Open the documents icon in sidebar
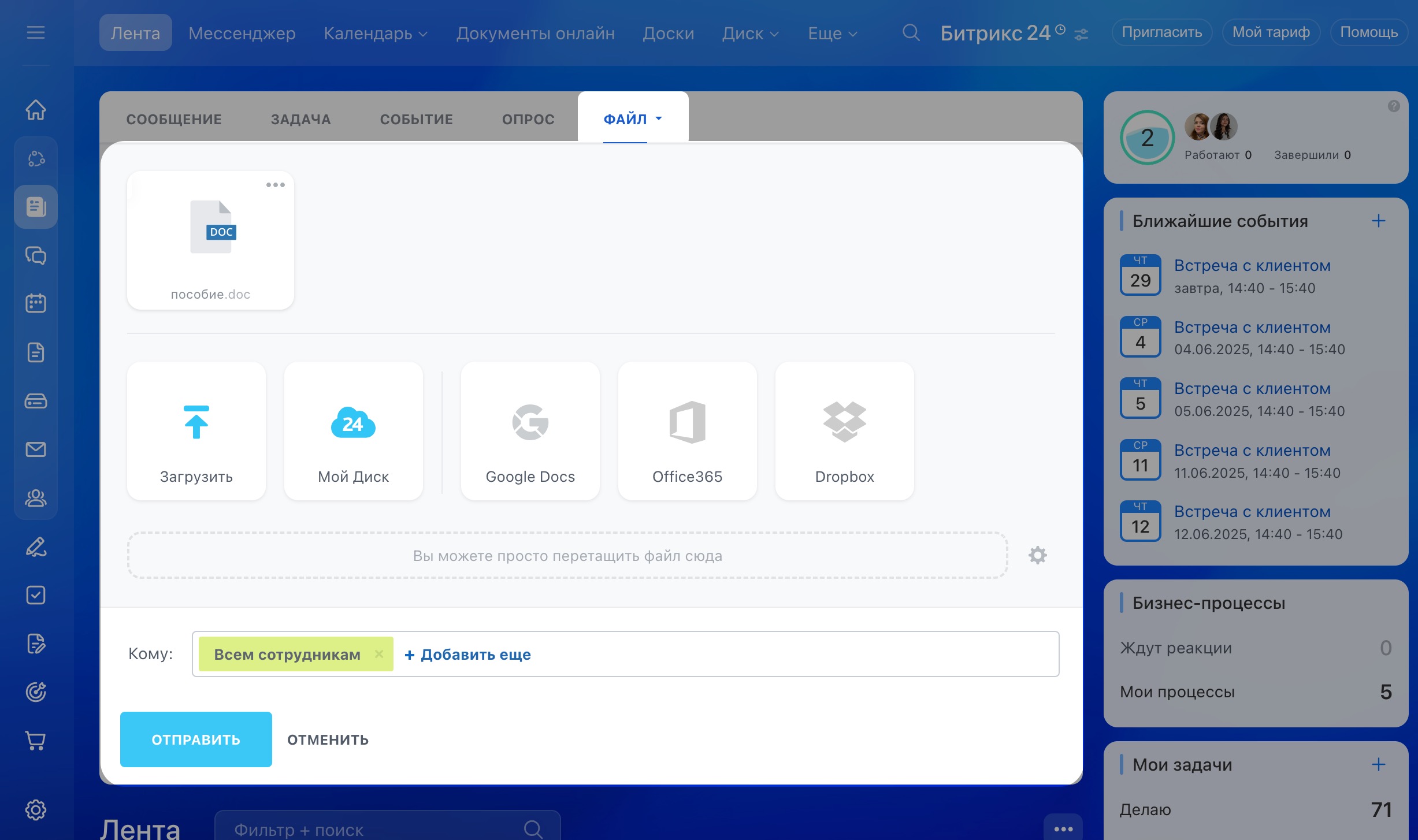The height and width of the screenshot is (840, 1418). (36, 352)
